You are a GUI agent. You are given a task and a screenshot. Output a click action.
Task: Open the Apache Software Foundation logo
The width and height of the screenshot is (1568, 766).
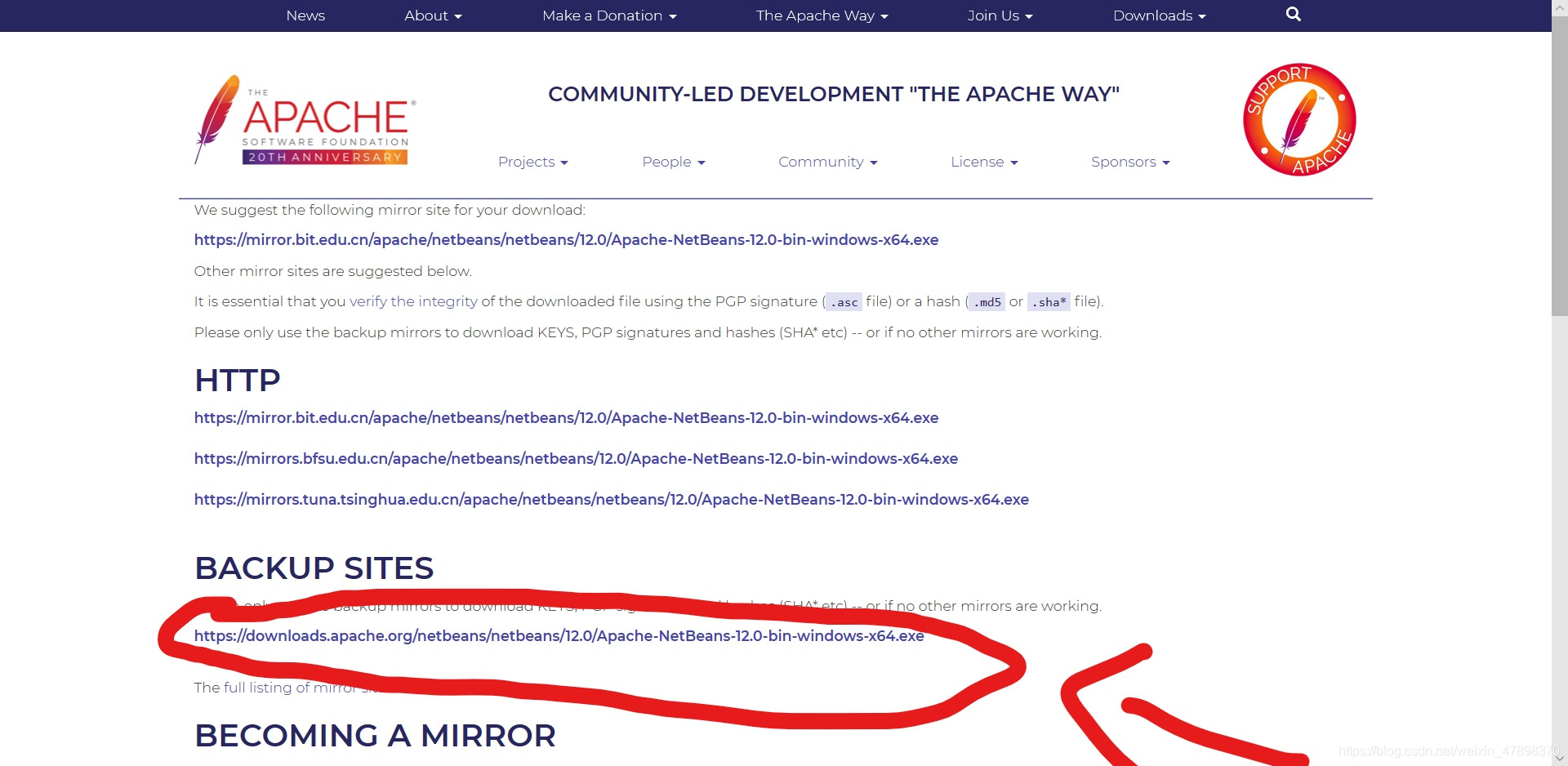305,120
